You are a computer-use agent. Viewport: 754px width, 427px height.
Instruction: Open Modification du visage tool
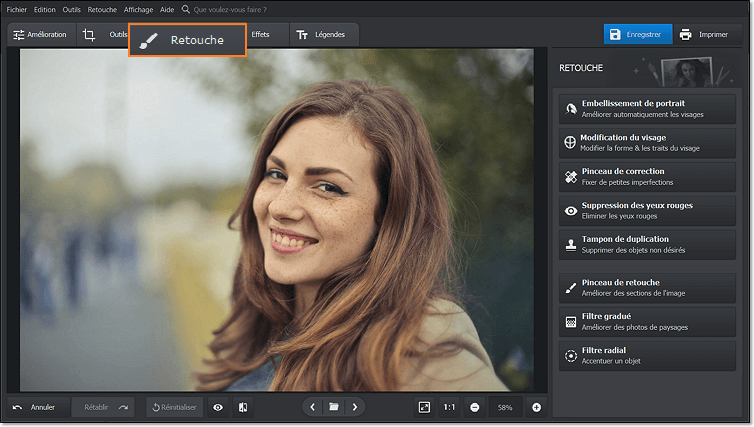tap(647, 143)
